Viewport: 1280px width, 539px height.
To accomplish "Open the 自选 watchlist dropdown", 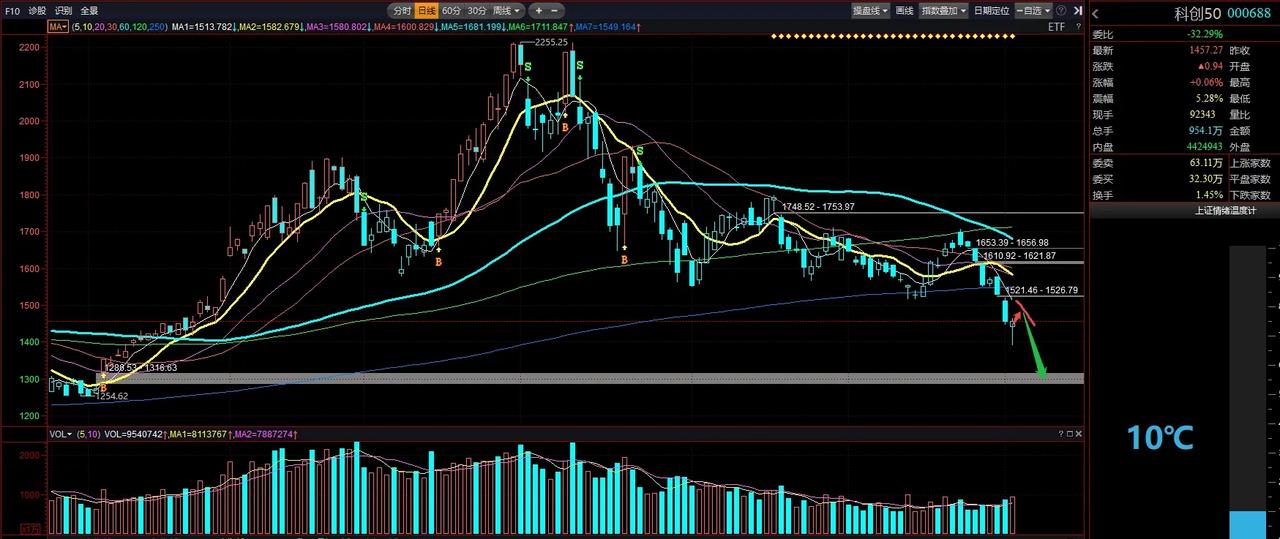I will click(x=1032, y=11).
